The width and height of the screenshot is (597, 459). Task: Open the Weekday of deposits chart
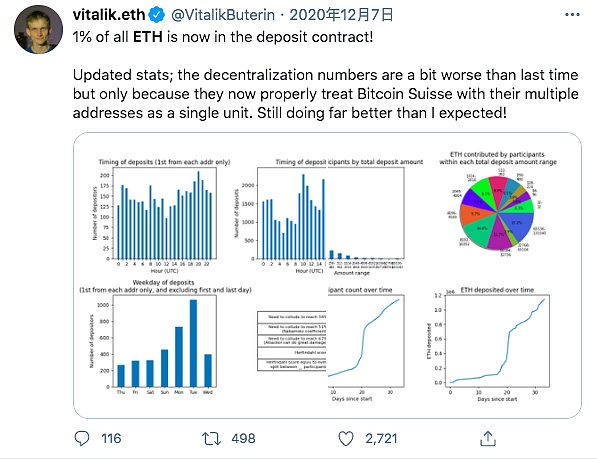165,338
